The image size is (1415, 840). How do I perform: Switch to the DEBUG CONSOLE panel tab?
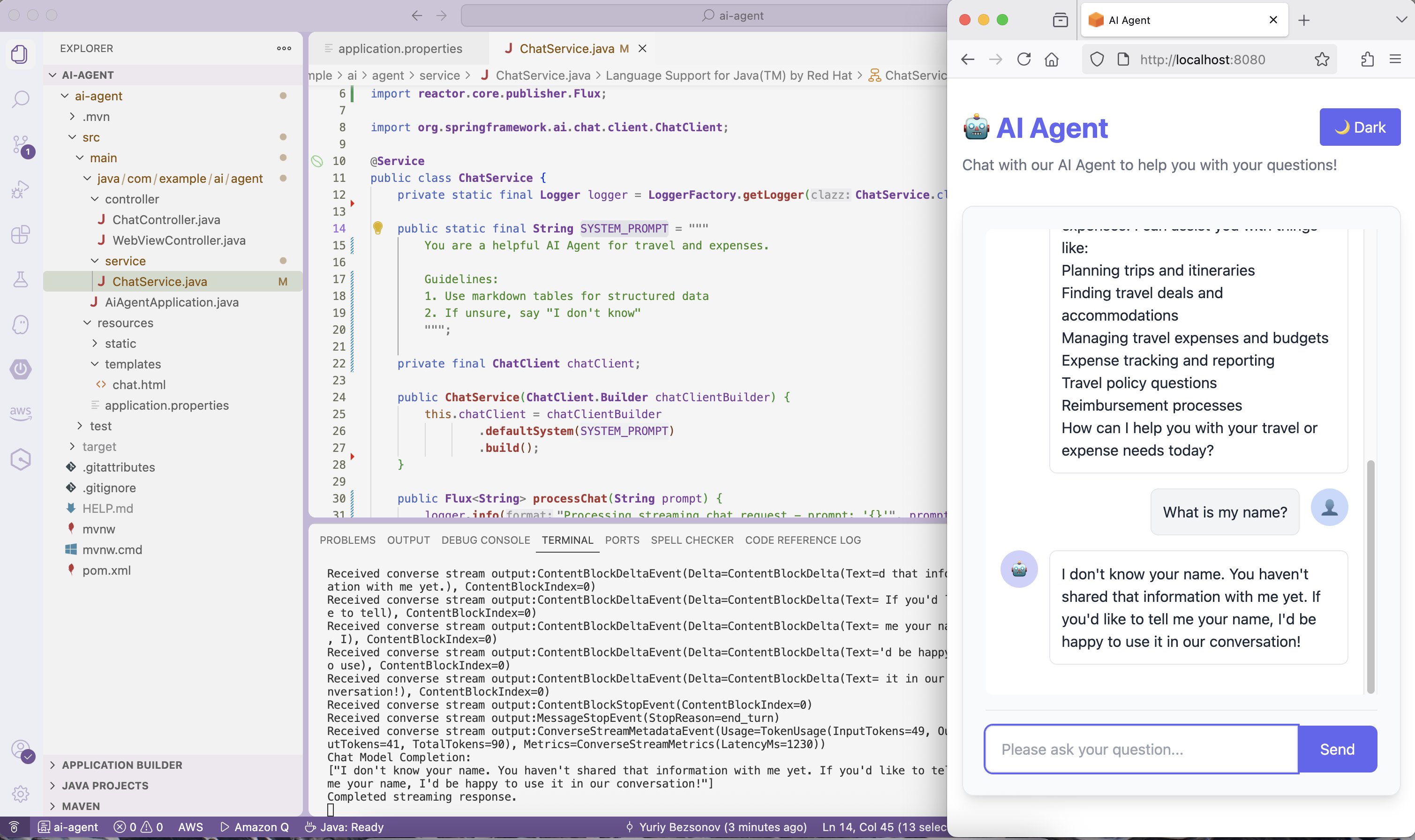coord(485,540)
